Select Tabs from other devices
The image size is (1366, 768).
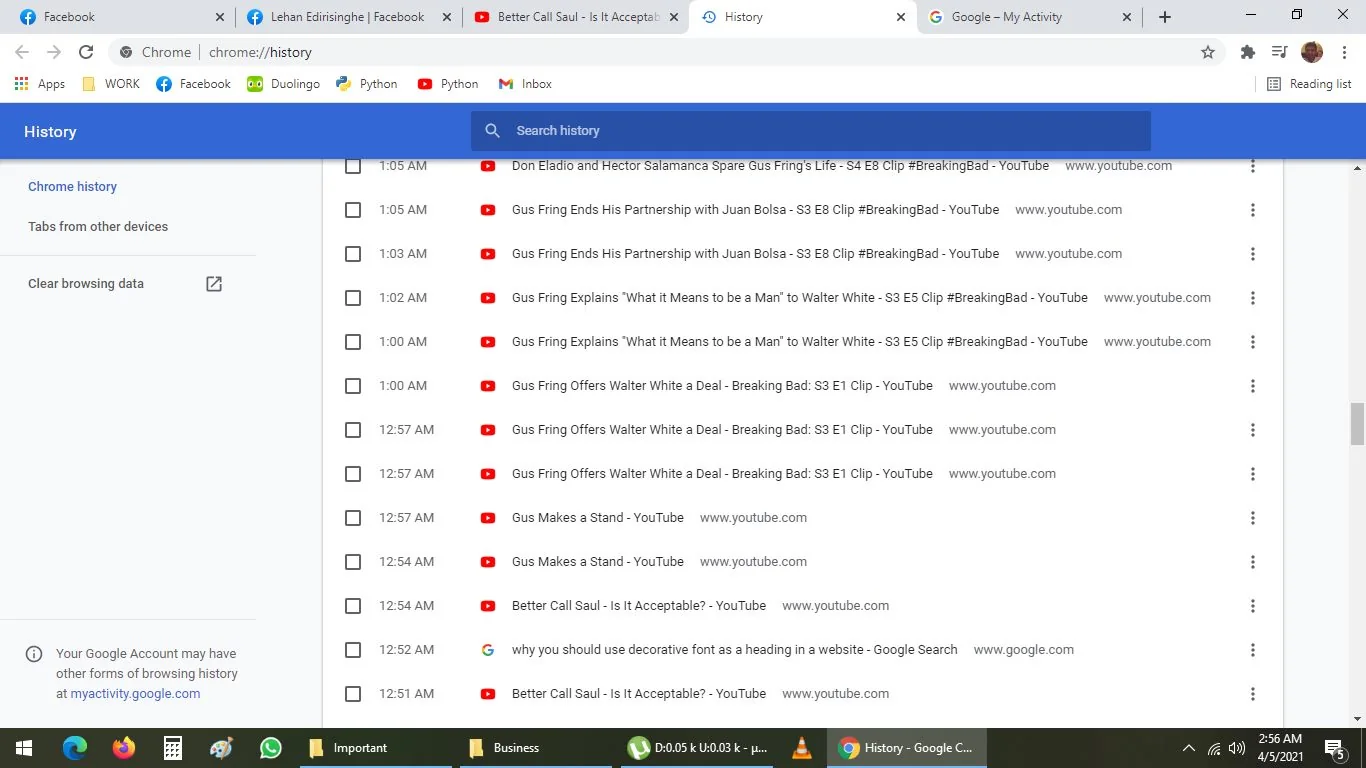(x=98, y=227)
